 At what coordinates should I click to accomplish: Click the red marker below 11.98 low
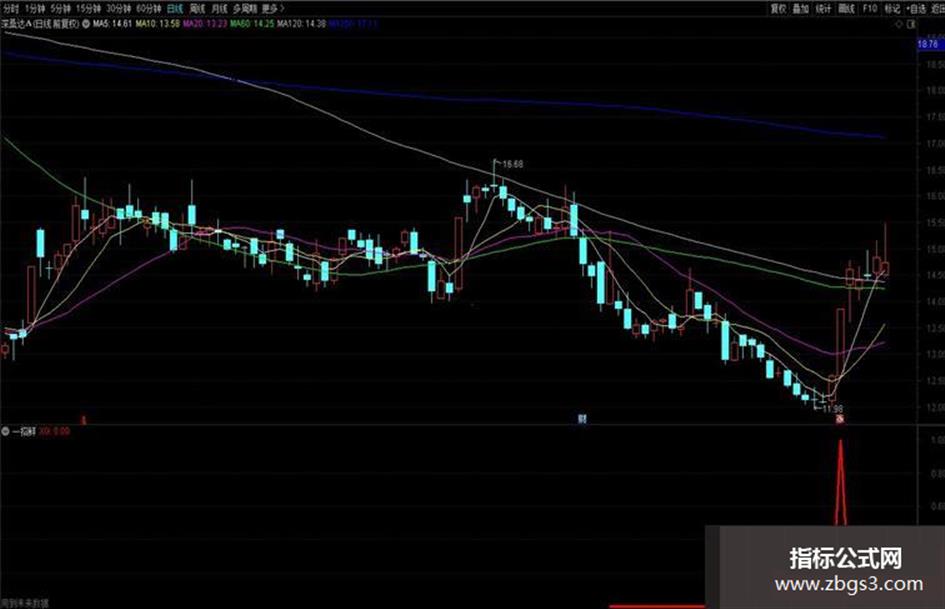[839, 419]
